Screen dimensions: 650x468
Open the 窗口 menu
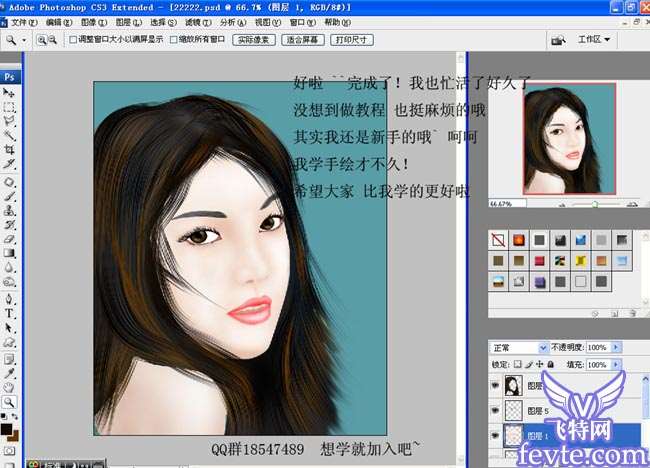click(x=302, y=22)
